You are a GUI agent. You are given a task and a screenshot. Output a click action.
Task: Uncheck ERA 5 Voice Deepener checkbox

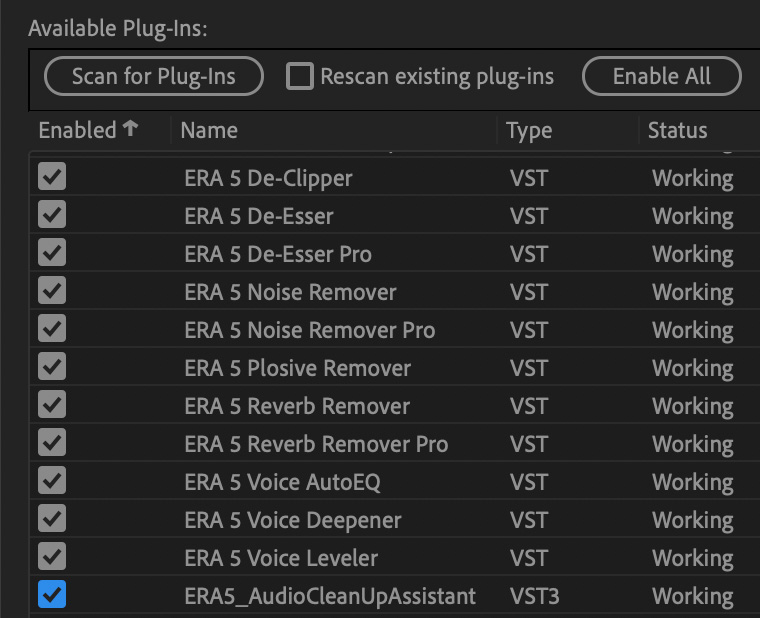pos(52,518)
